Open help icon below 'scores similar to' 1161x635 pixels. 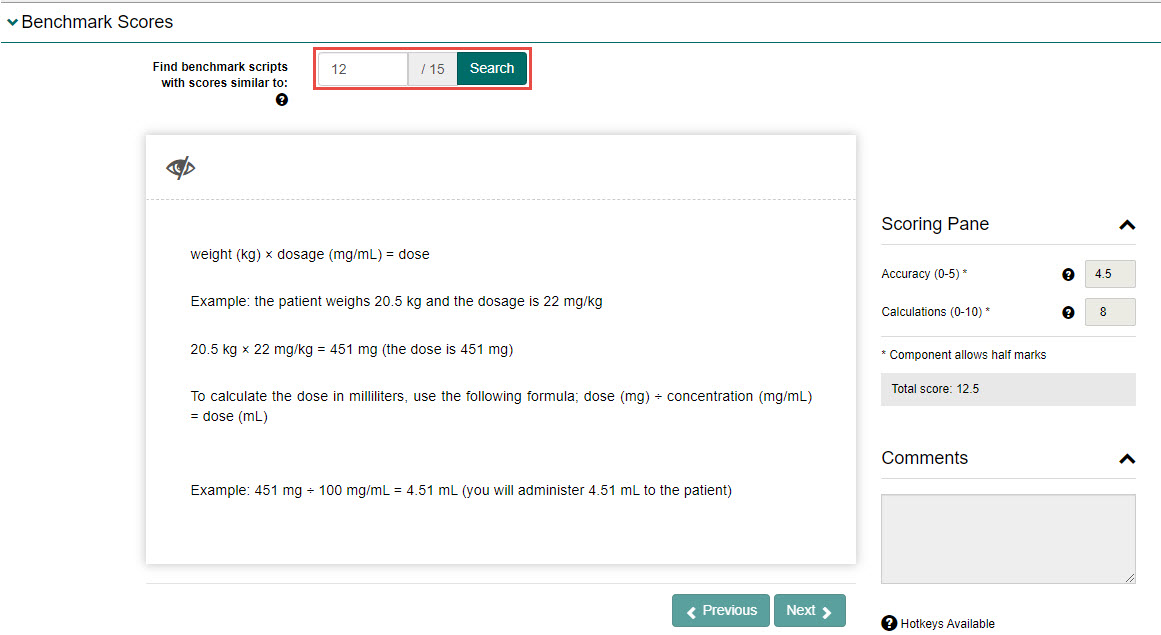click(282, 100)
